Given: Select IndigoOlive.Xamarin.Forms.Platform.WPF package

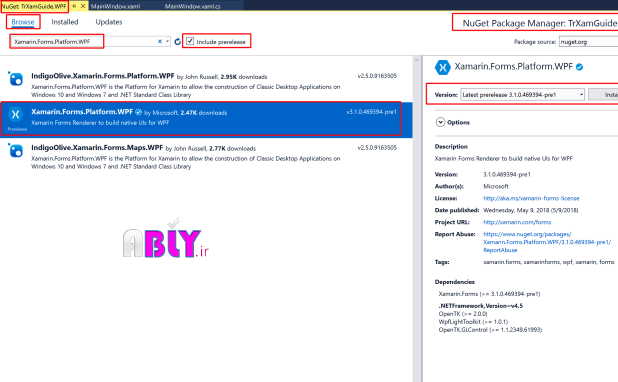Looking at the screenshot, I should 206,84.
